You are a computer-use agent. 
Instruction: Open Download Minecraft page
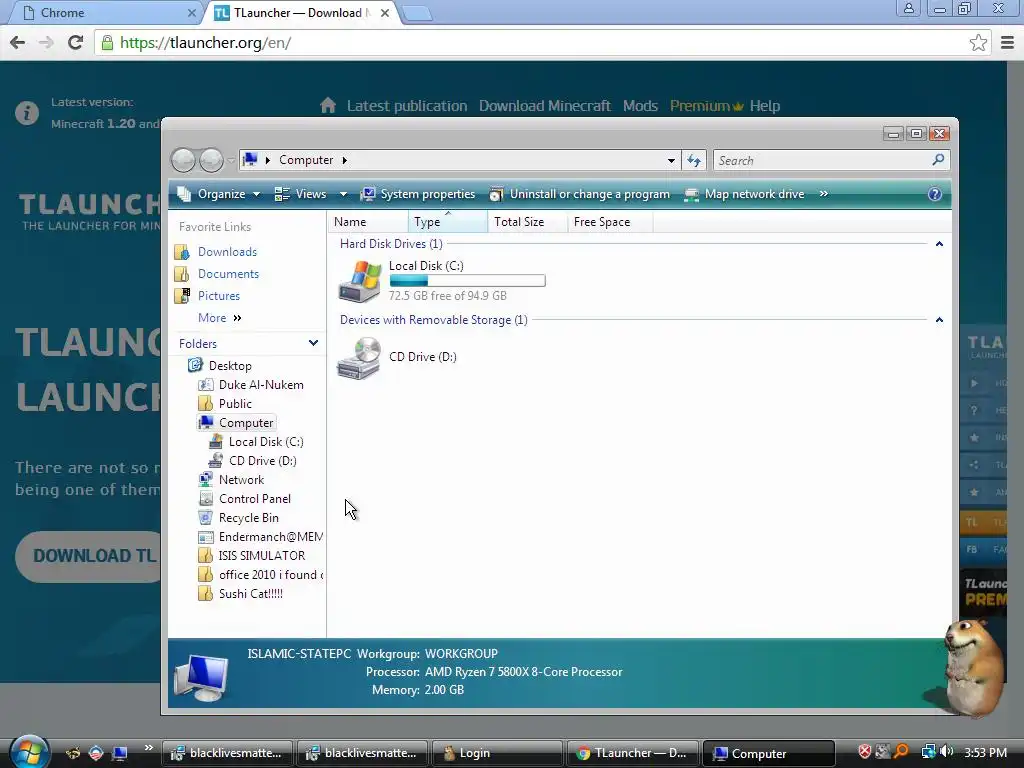point(545,106)
